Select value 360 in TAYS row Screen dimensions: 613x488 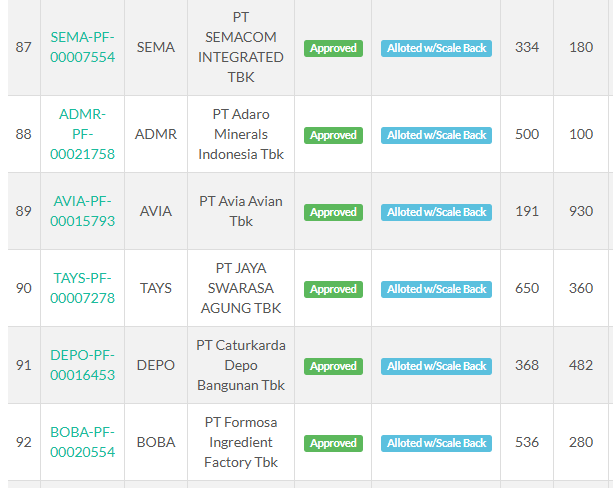coord(581,288)
